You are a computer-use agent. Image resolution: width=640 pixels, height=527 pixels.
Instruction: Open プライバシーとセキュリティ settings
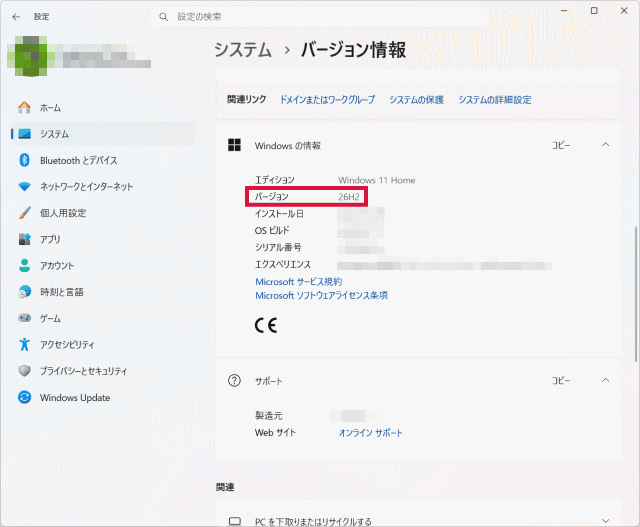pyautogui.click(x=103, y=371)
